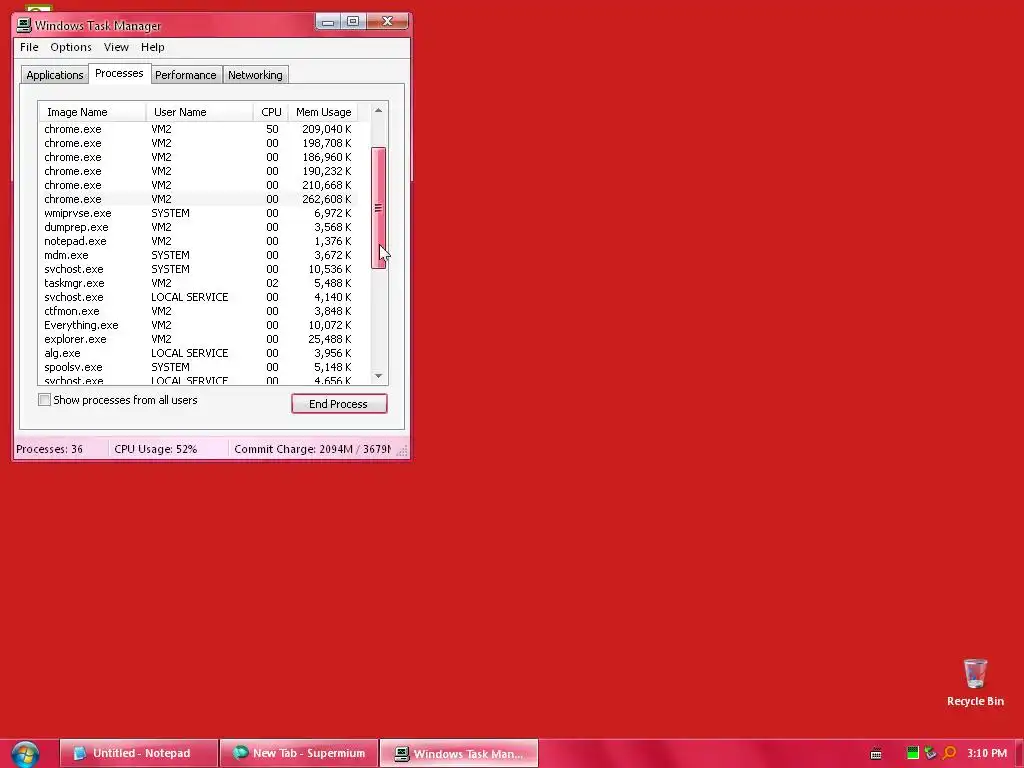Click the 3:10 PM system clock
Screen dimensions: 1024x768
pos(987,753)
